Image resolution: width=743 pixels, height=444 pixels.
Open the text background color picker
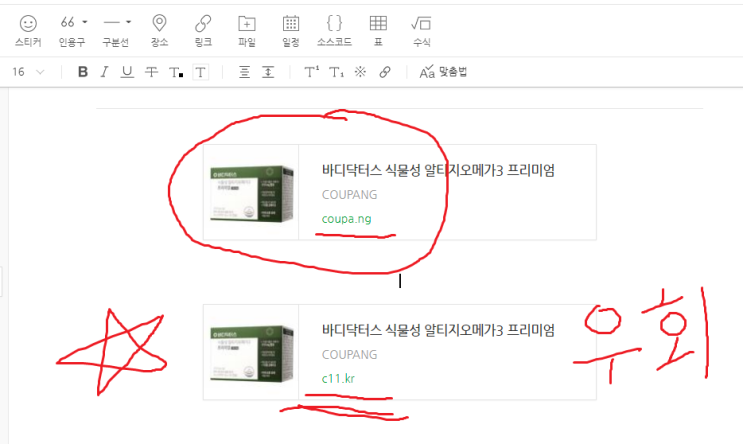click(200, 72)
